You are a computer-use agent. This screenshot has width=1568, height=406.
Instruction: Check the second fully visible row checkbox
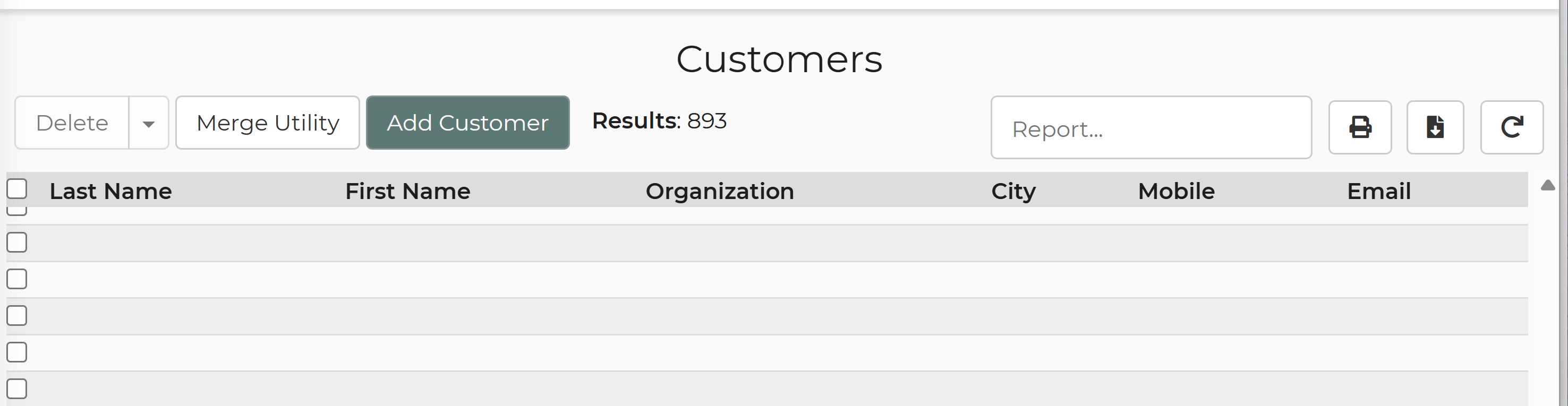coord(16,279)
